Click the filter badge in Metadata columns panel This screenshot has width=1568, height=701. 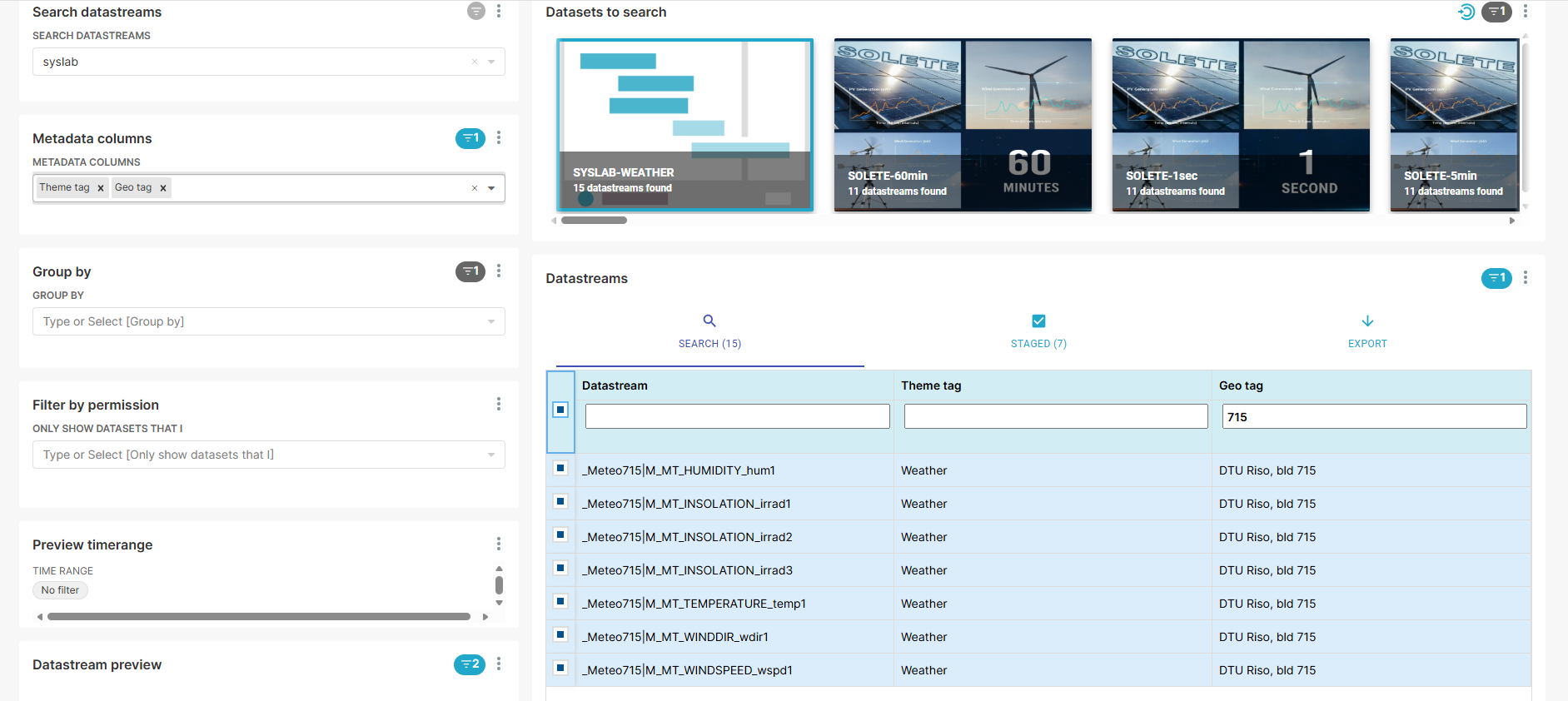coord(470,138)
